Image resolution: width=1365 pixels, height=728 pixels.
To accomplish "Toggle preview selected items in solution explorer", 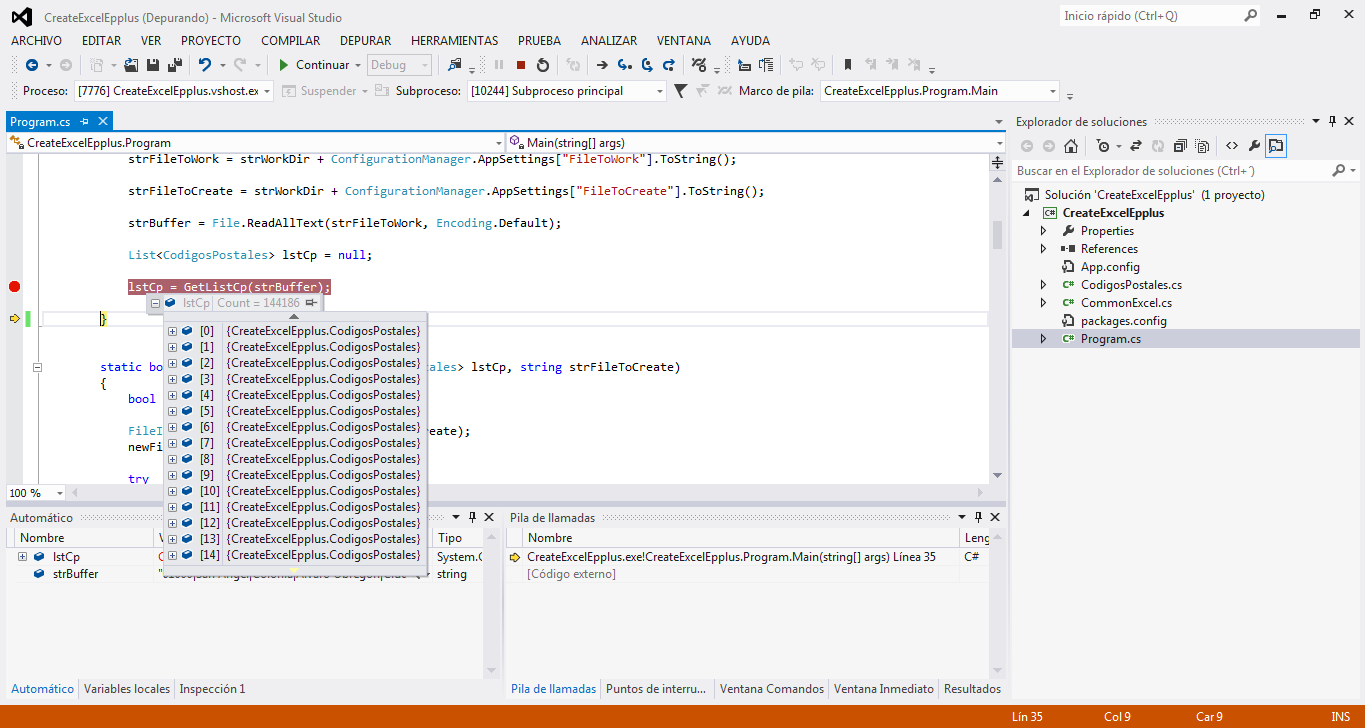I will click(x=1276, y=146).
